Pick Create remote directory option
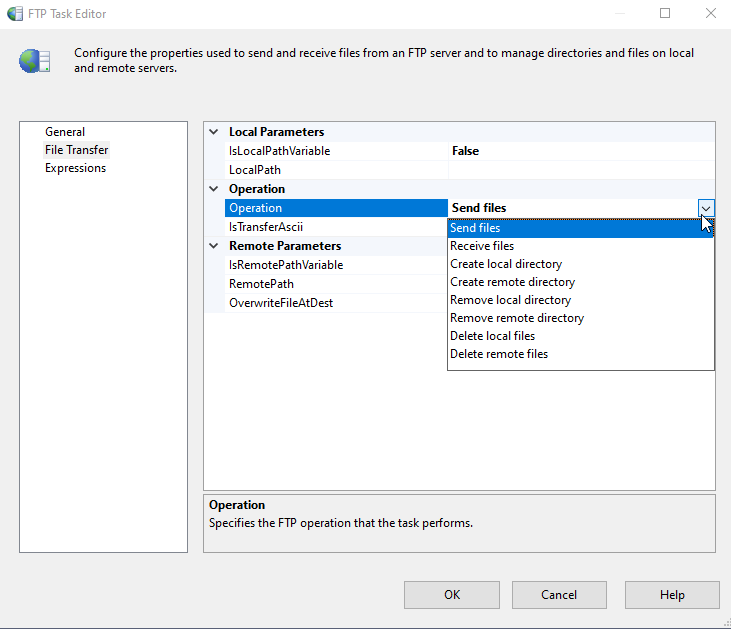 (x=512, y=282)
